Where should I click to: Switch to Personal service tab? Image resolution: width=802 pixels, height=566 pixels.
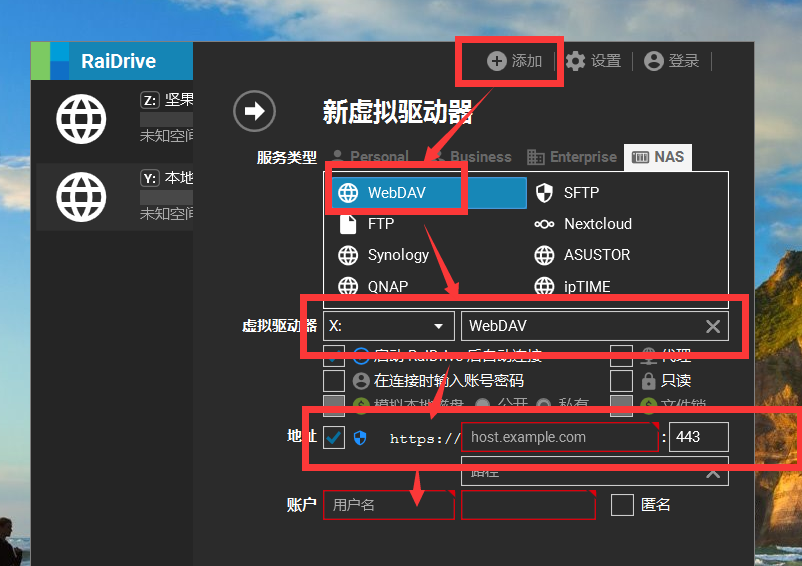tap(371, 156)
